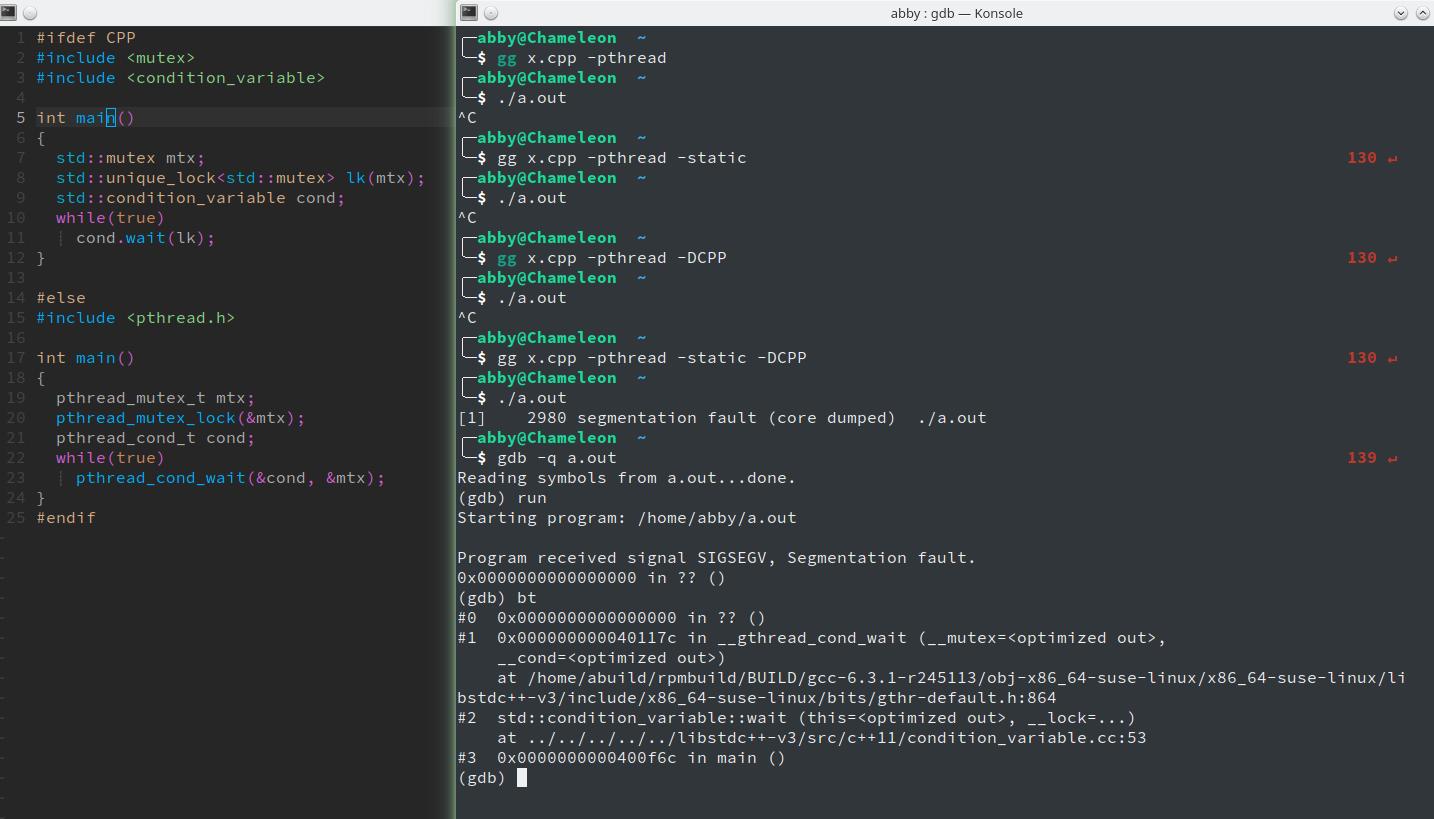Pin the editor window on all desktops

(x=30, y=13)
